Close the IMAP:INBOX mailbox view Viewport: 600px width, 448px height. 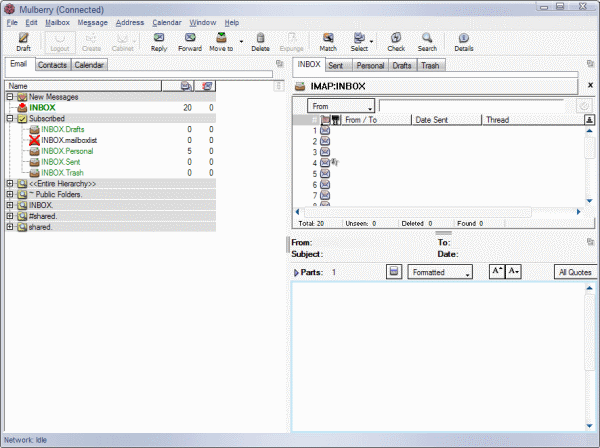tap(590, 85)
